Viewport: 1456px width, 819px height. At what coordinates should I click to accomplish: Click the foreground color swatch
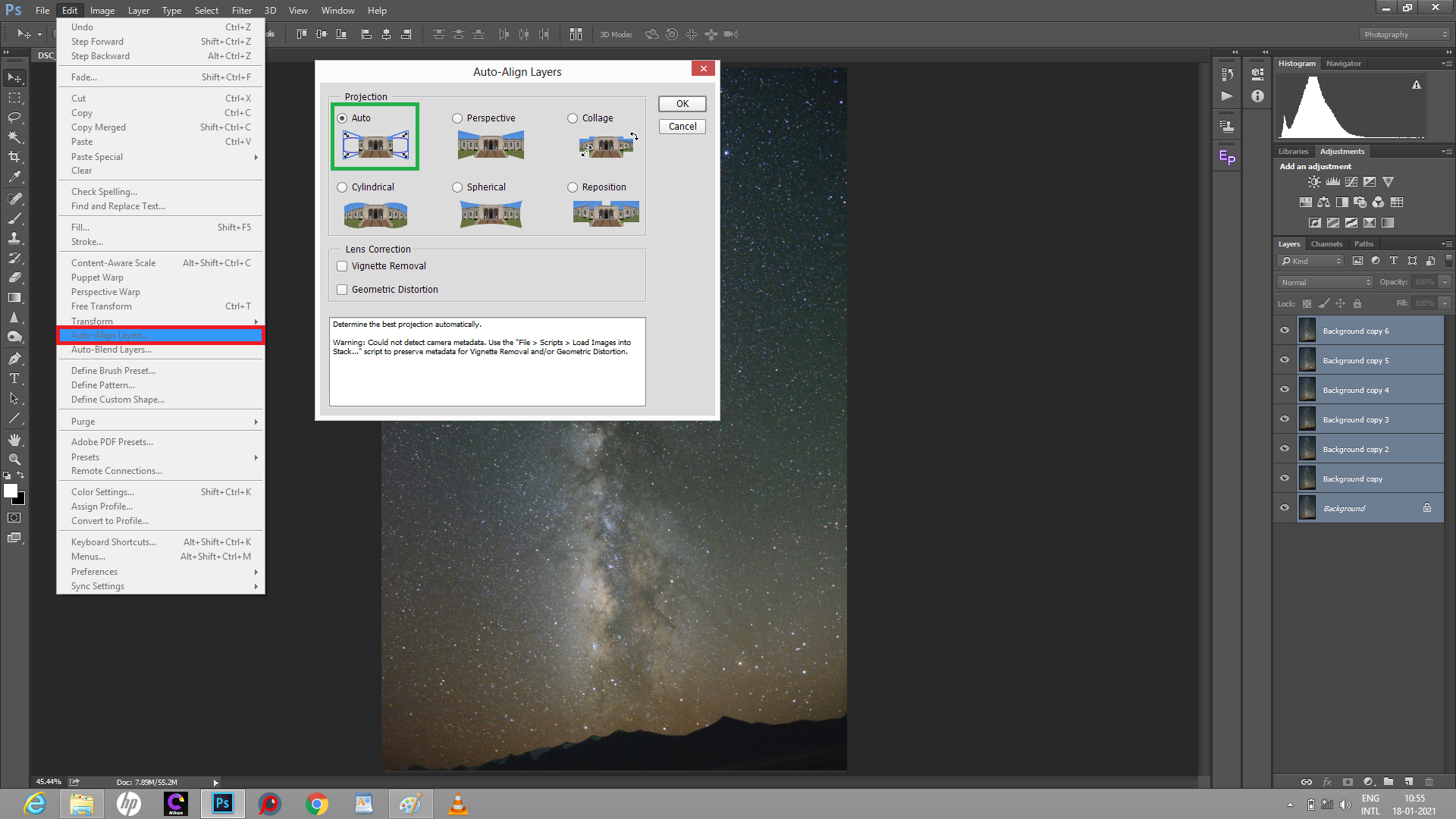point(11,491)
